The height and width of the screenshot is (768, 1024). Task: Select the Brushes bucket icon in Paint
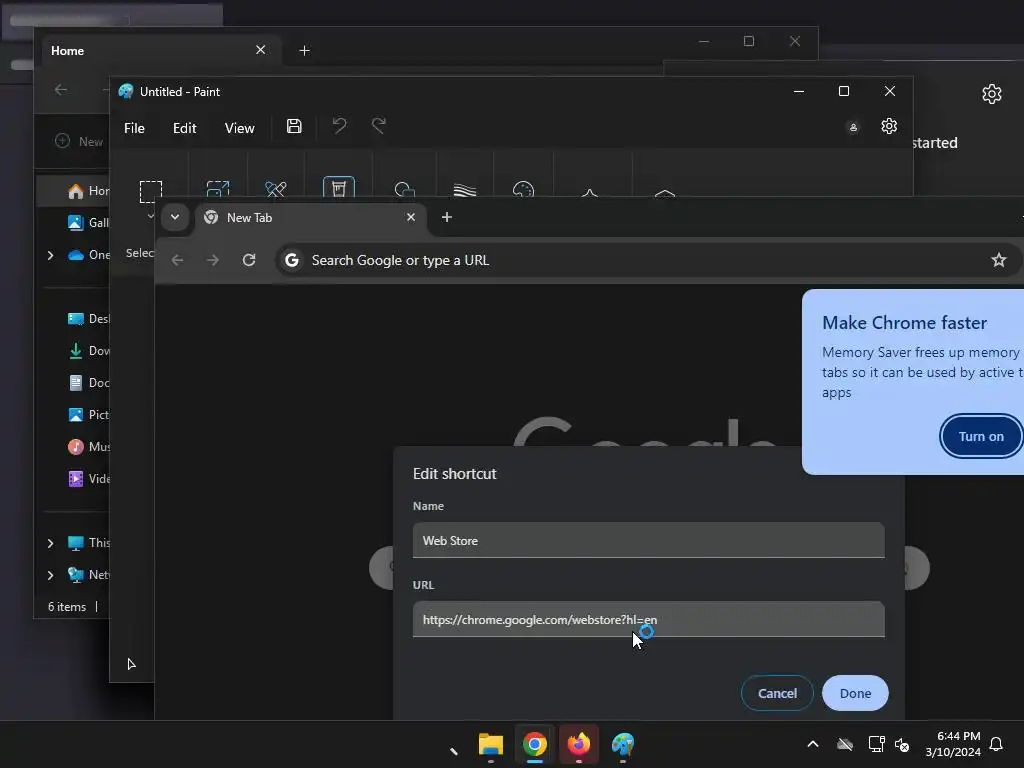click(338, 187)
